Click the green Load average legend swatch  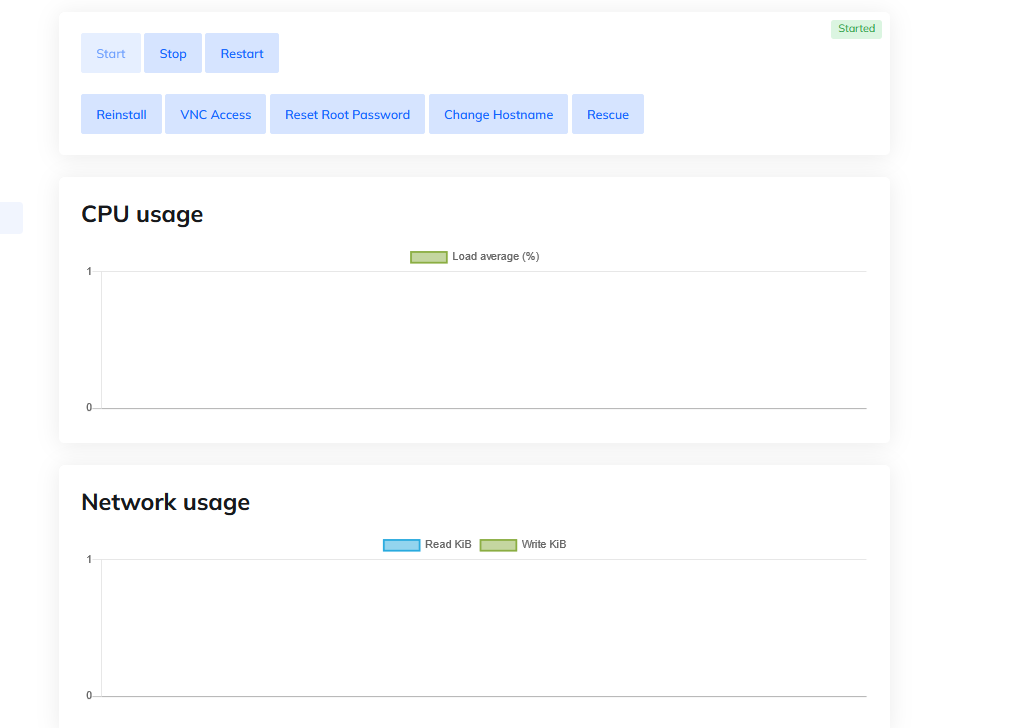point(428,257)
